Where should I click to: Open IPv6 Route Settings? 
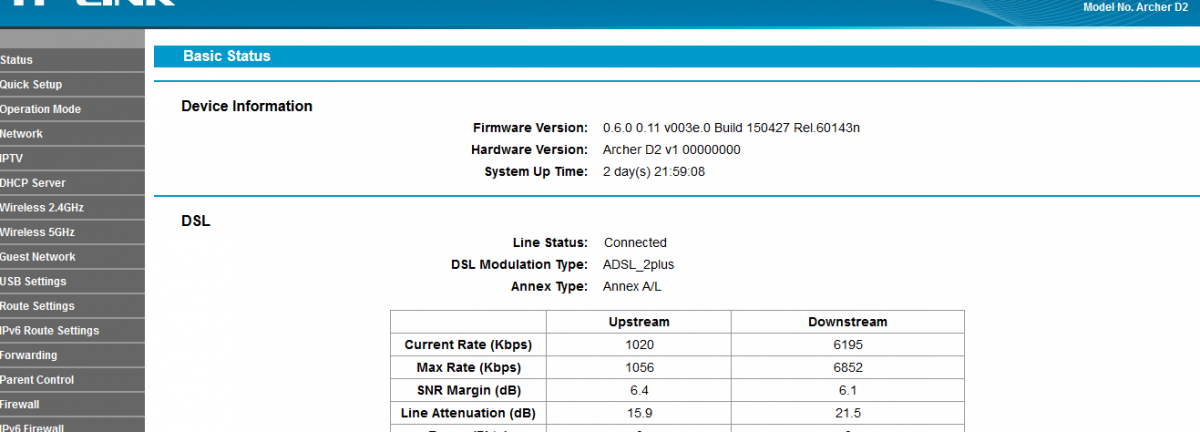point(72,331)
